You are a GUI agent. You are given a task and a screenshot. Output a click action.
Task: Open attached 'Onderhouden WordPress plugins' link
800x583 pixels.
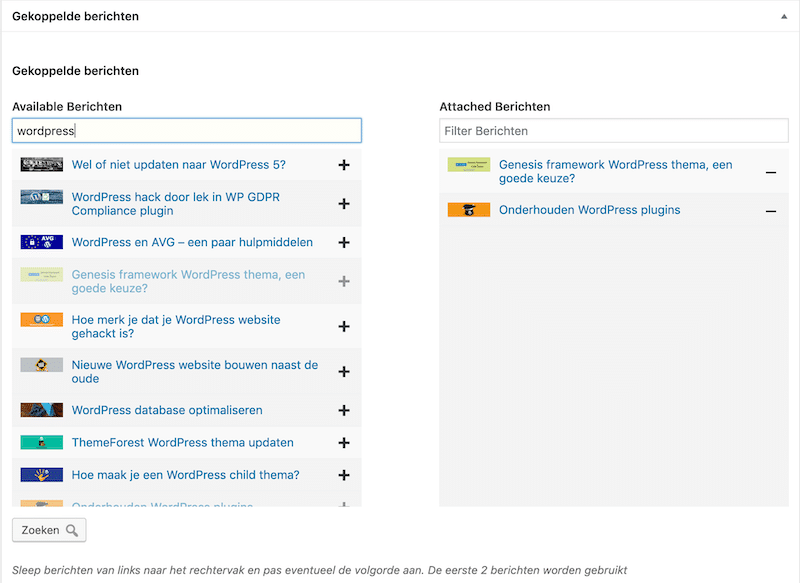[590, 210]
